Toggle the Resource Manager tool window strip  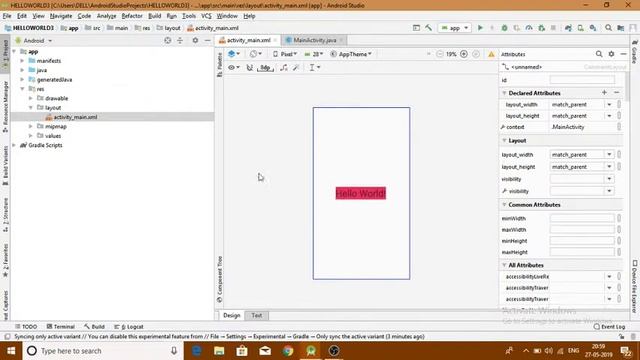5,106
